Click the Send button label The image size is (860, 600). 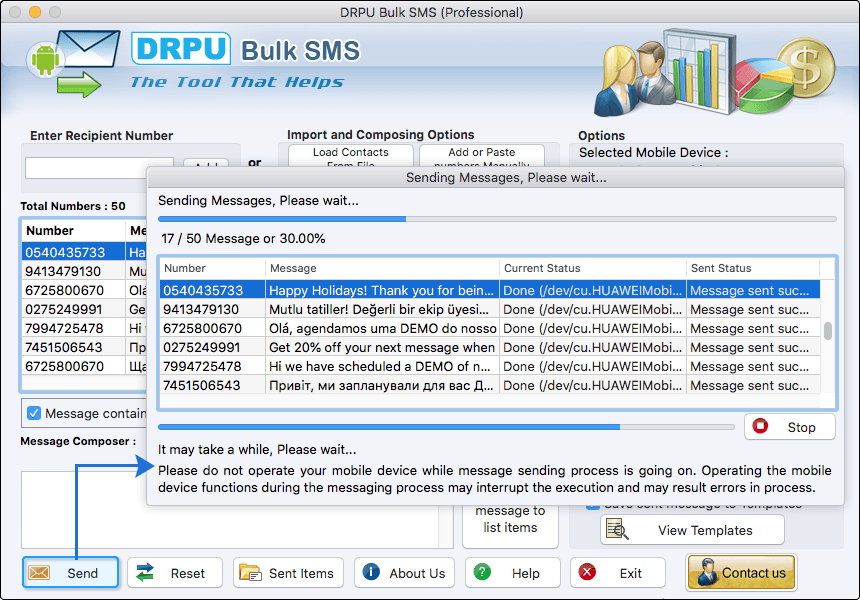[x=82, y=573]
